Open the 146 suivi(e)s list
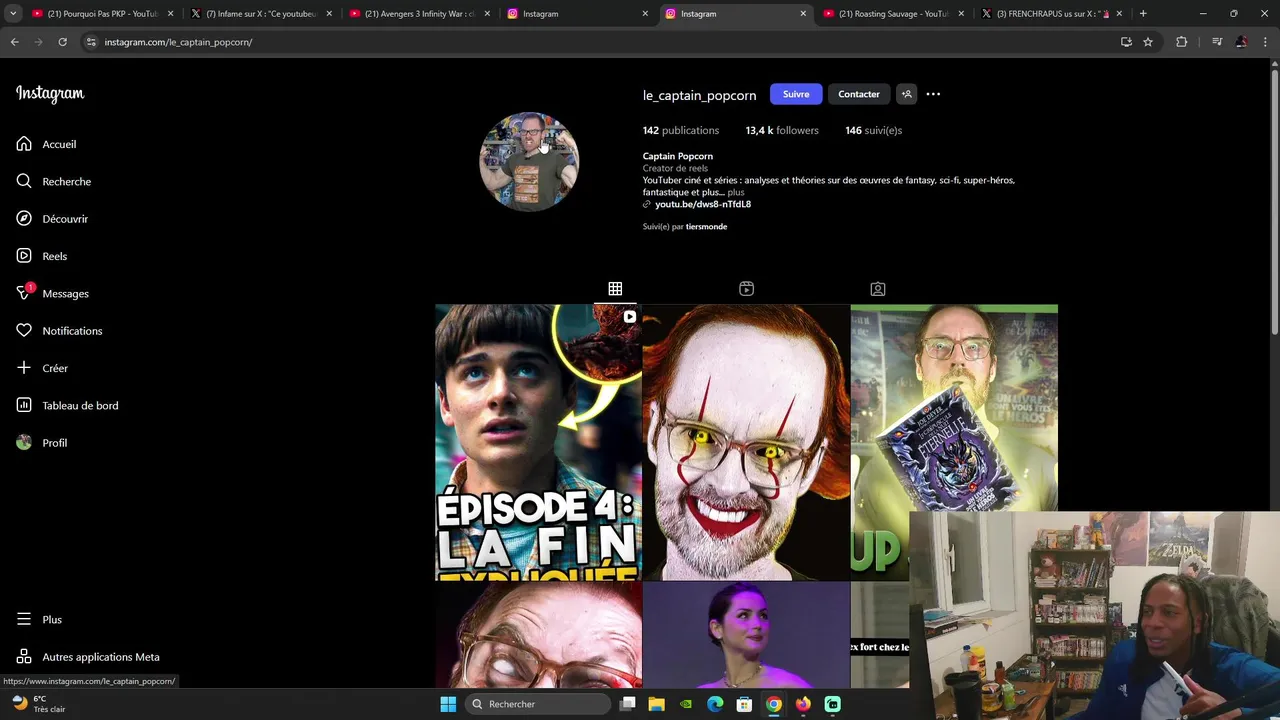The image size is (1280, 720). 873,130
